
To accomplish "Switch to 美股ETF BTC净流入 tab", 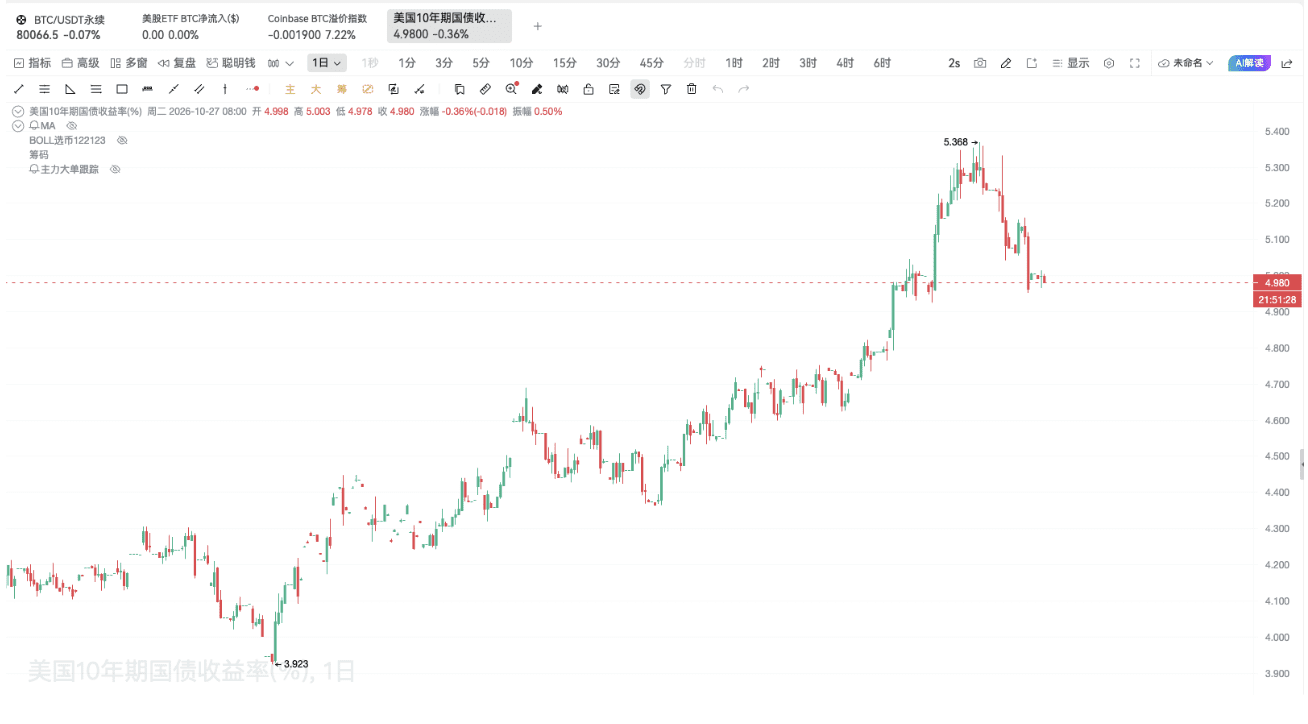I will click(x=190, y=26).
